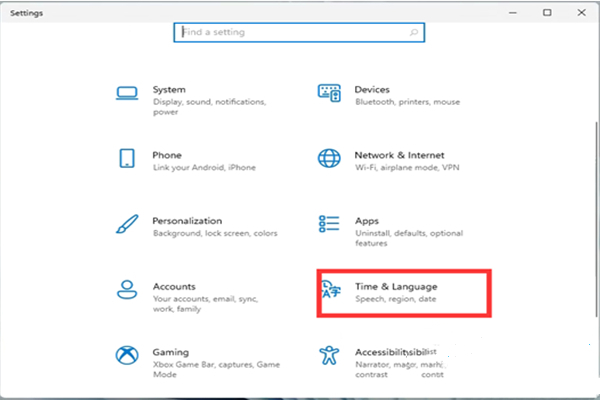Open the Accessibility figure icon

click(329, 355)
